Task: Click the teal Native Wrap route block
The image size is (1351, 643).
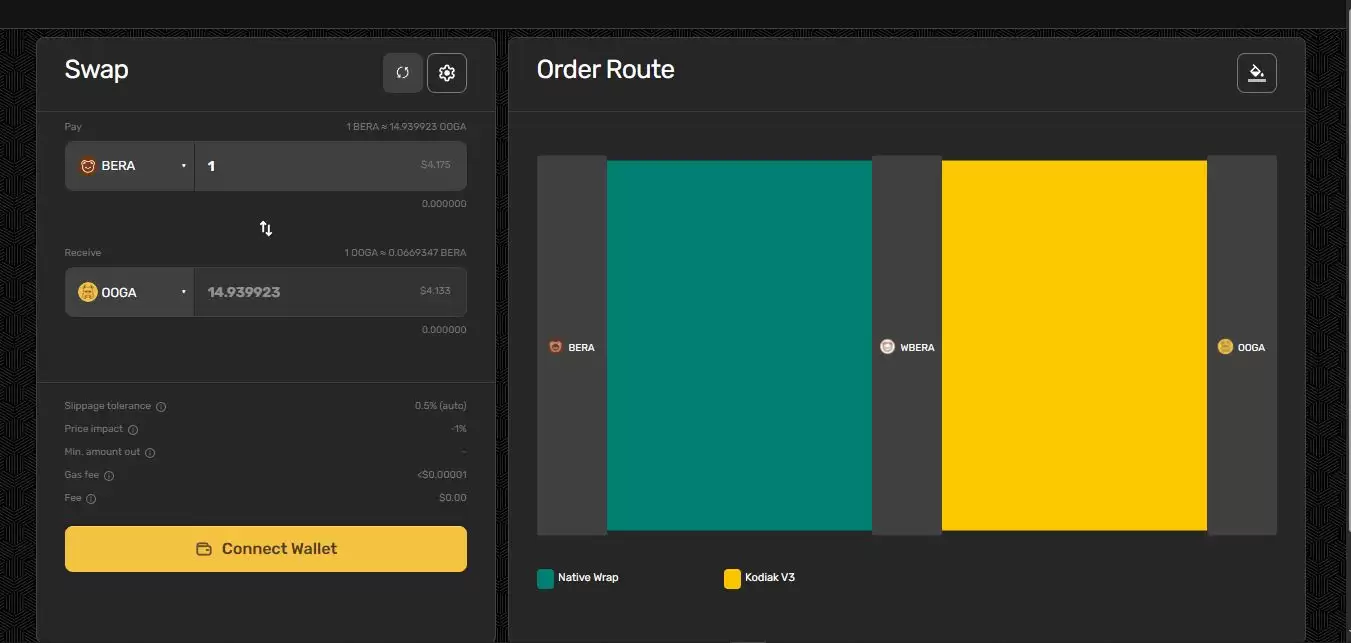Action: coord(739,345)
